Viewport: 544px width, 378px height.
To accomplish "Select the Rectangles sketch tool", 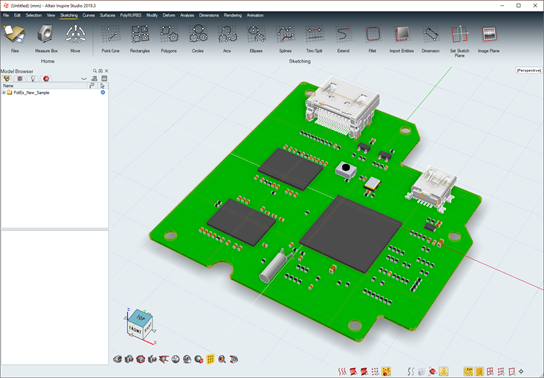I will pyautogui.click(x=140, y=38).
